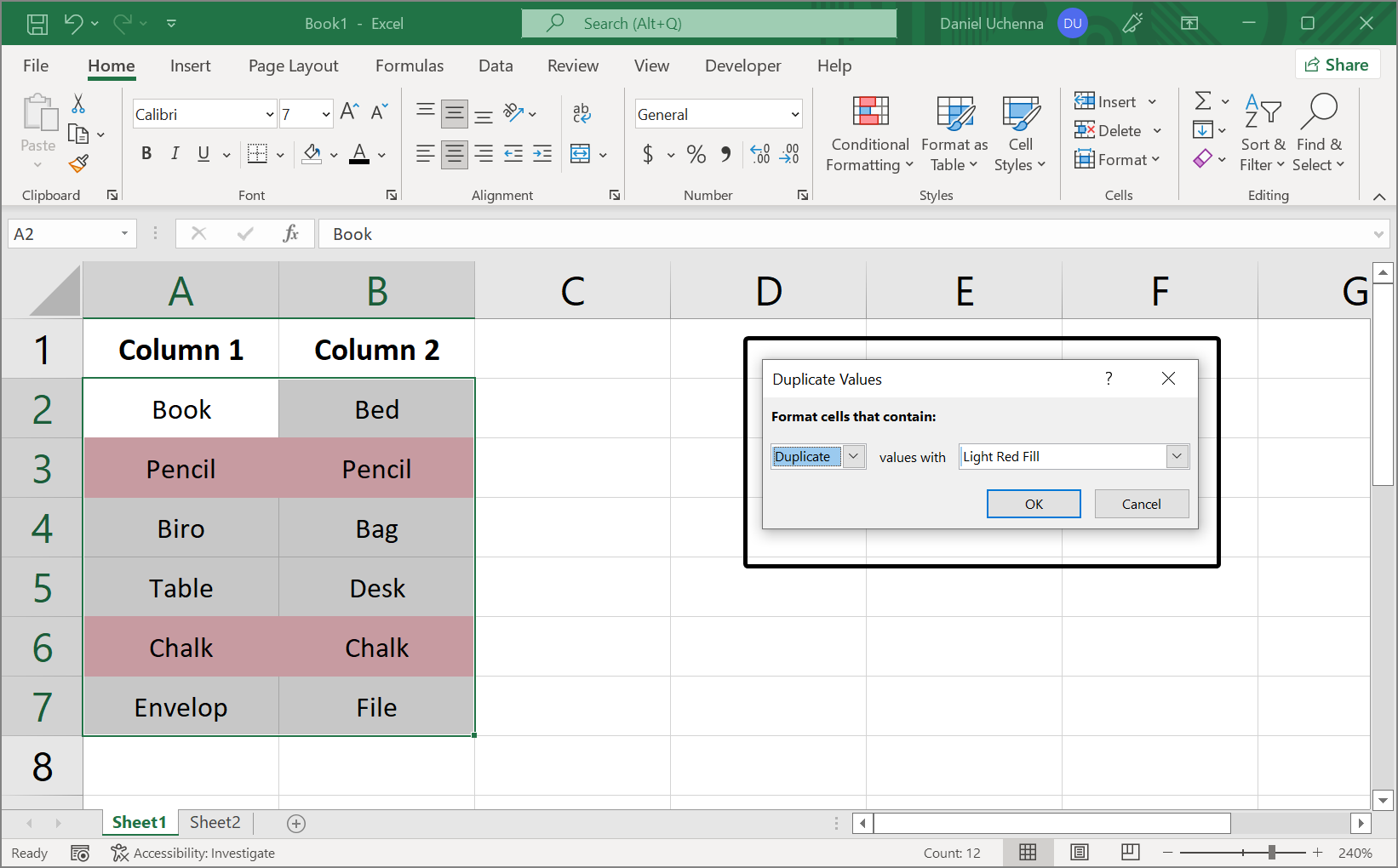Expand the Light Red Fill dropdown
1398x868 pixels.
[1177, 456]
